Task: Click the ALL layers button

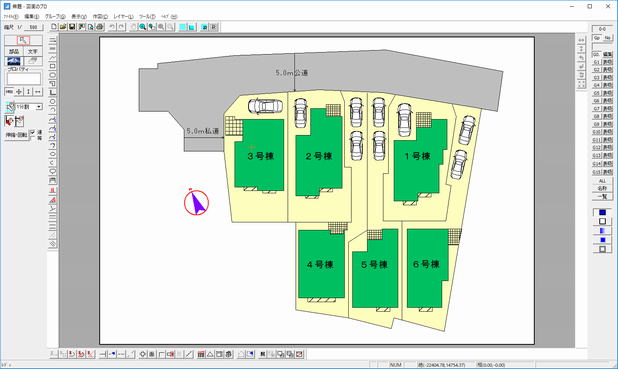Action: click(602, 181)
